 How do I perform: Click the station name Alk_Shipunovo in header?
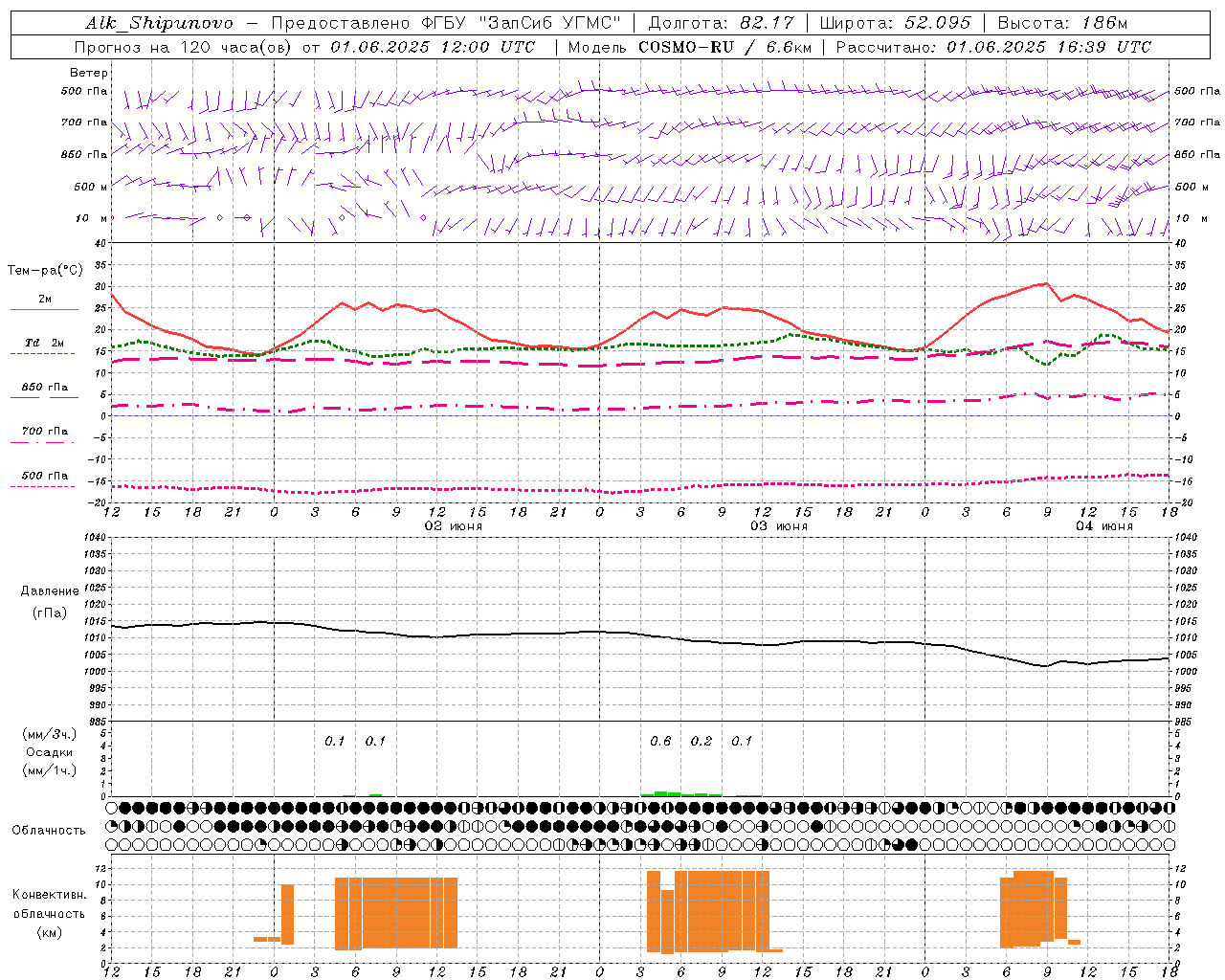[x=159, y=23]
